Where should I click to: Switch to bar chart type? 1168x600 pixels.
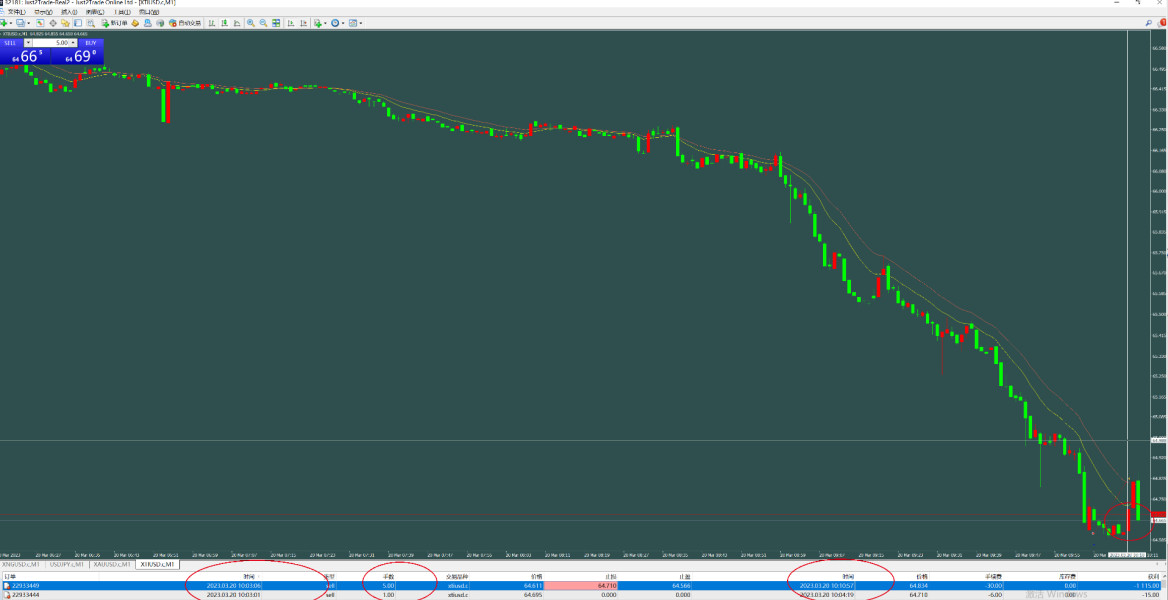click(x=212, y=23)
